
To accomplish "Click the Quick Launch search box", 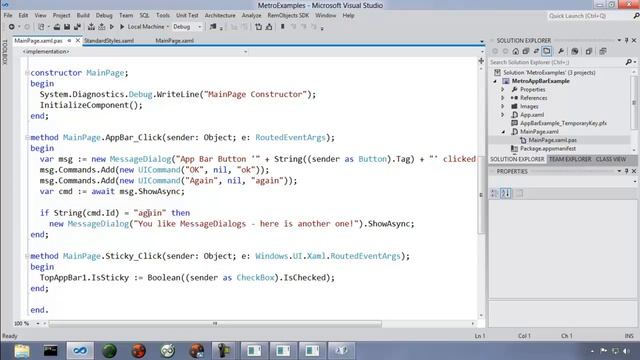I will (588, 16).
